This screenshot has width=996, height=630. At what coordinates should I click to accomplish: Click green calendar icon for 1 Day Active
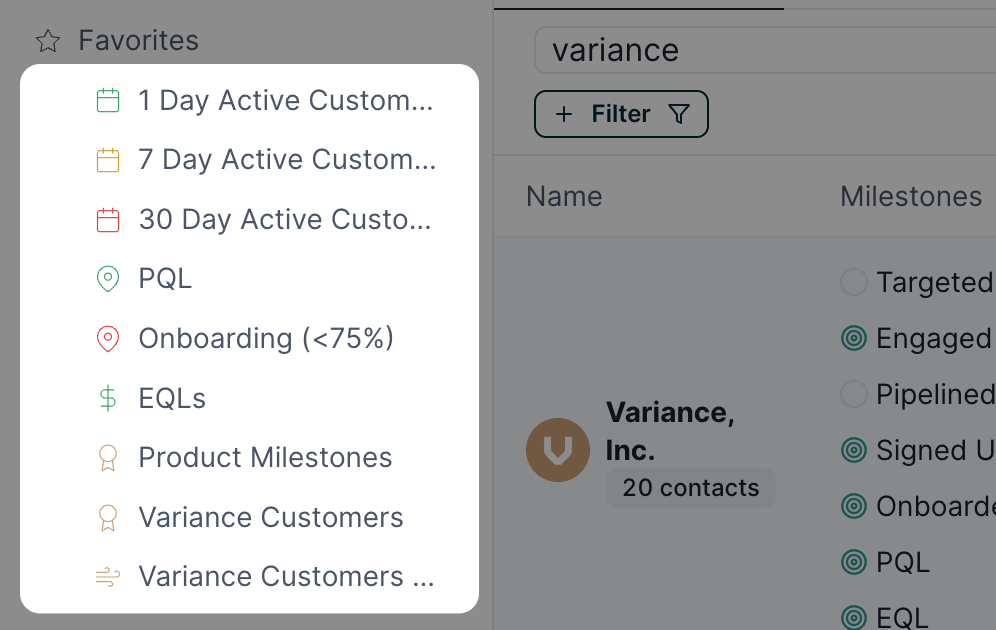[x=108, y=100]
